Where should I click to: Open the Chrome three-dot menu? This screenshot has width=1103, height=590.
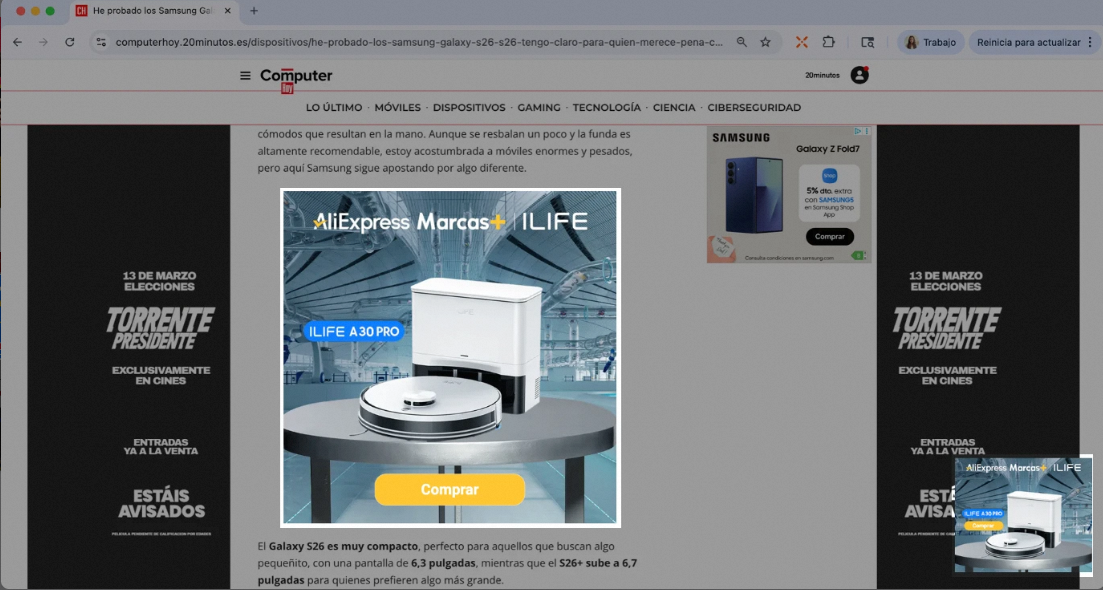1090,42
